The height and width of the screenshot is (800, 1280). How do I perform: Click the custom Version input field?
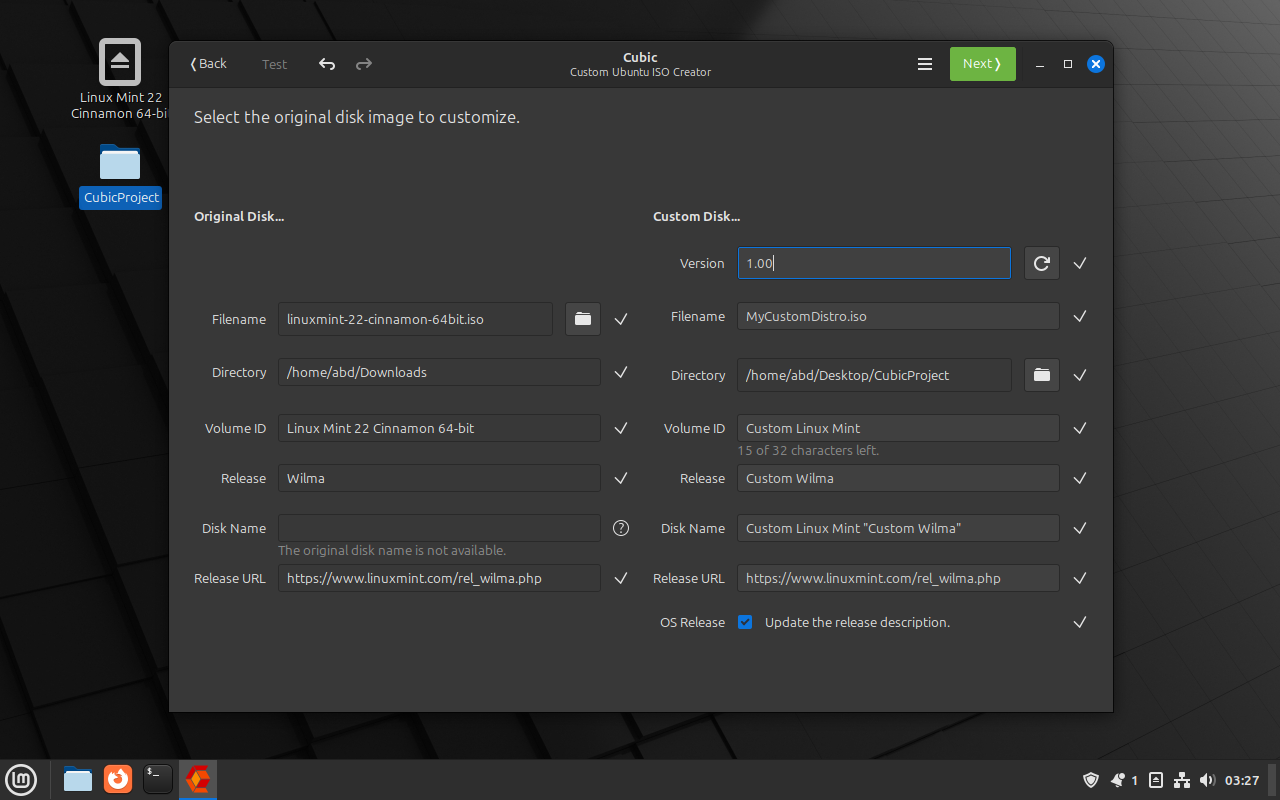[873, 263]
